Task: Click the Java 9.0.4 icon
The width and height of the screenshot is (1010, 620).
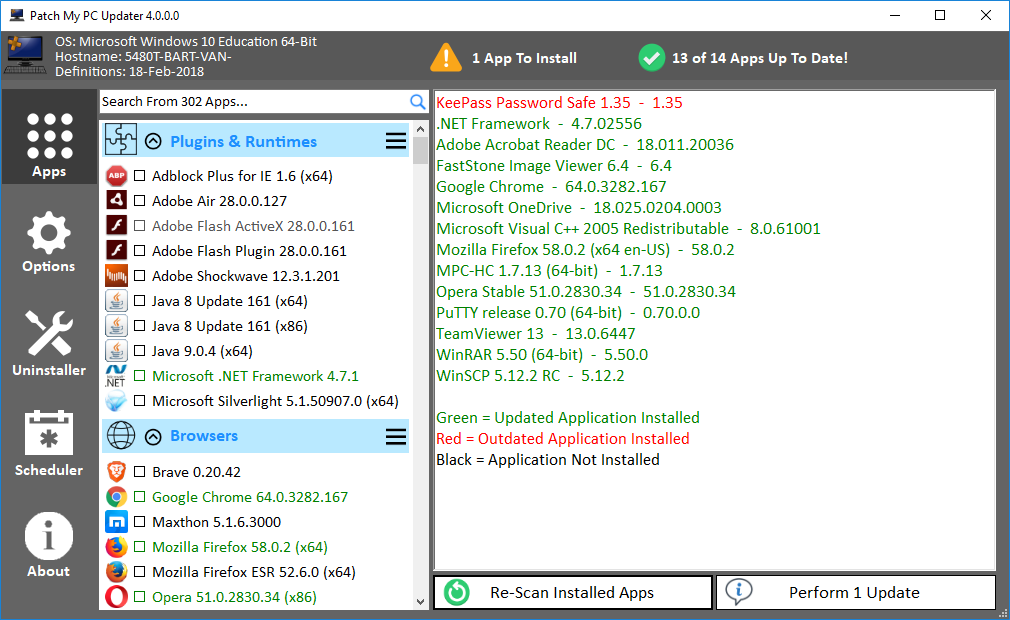Action: pos(117,351)
